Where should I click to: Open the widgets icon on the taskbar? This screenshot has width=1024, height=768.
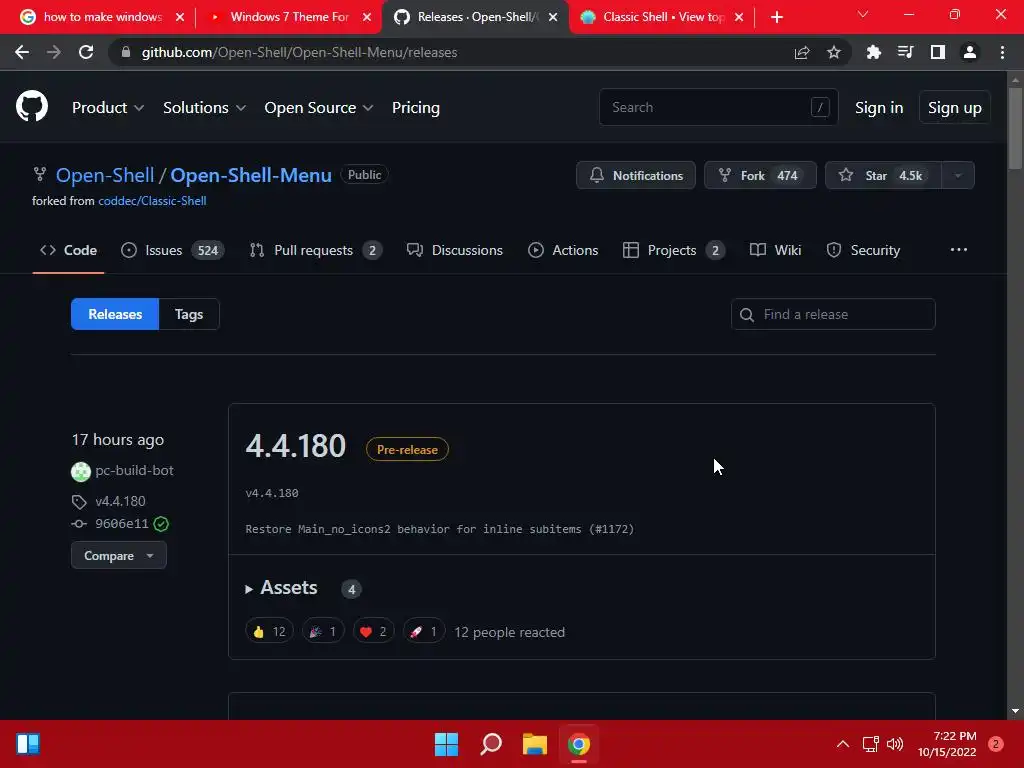pyautogui.click(x=27, y=744)
